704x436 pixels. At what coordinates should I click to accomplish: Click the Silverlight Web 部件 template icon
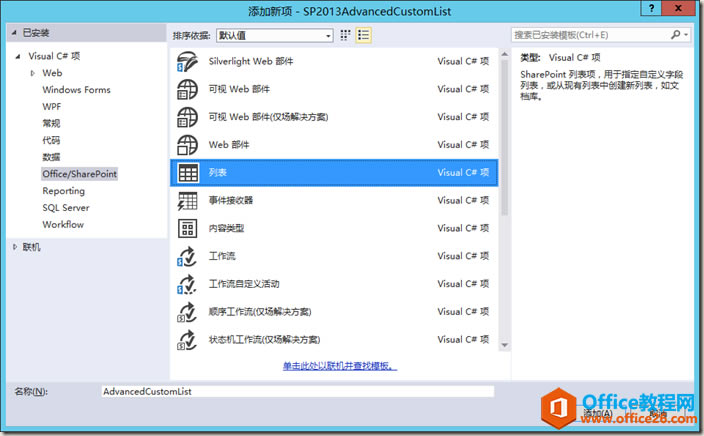[187, 62]
